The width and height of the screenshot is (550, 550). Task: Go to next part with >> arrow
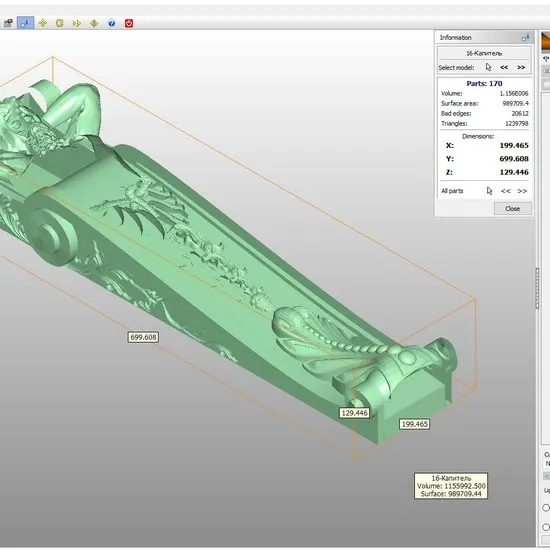[522, 191]
